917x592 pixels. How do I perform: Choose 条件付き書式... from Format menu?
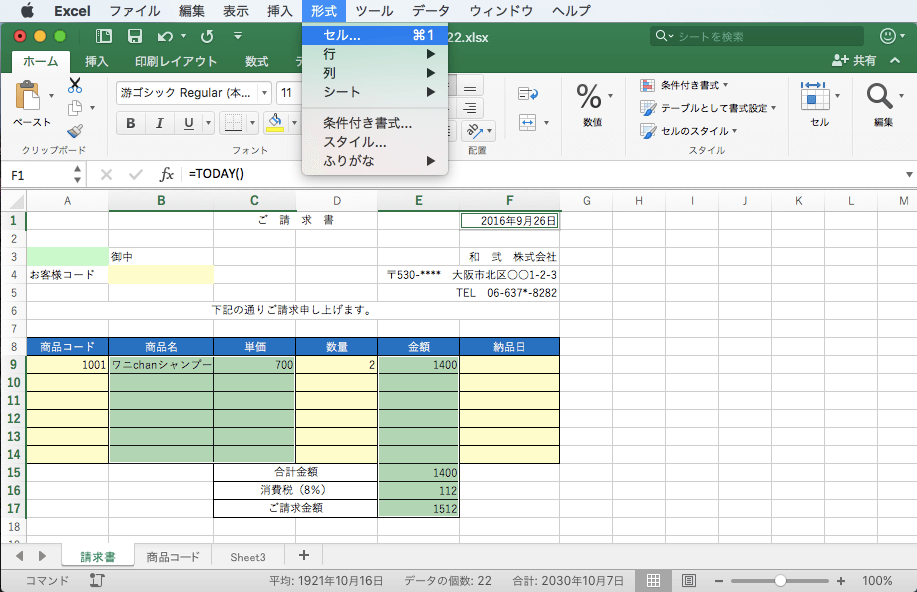(375, 123)
